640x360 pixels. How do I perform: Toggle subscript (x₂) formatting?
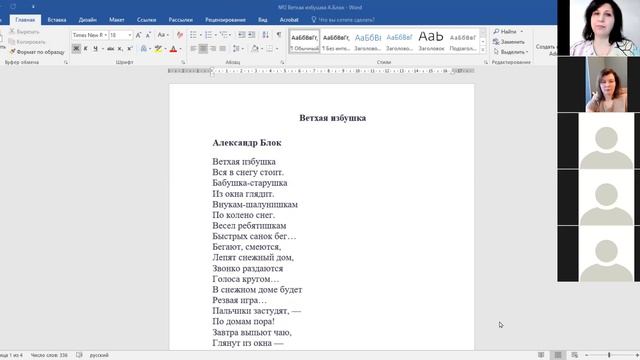pos(120,49)
